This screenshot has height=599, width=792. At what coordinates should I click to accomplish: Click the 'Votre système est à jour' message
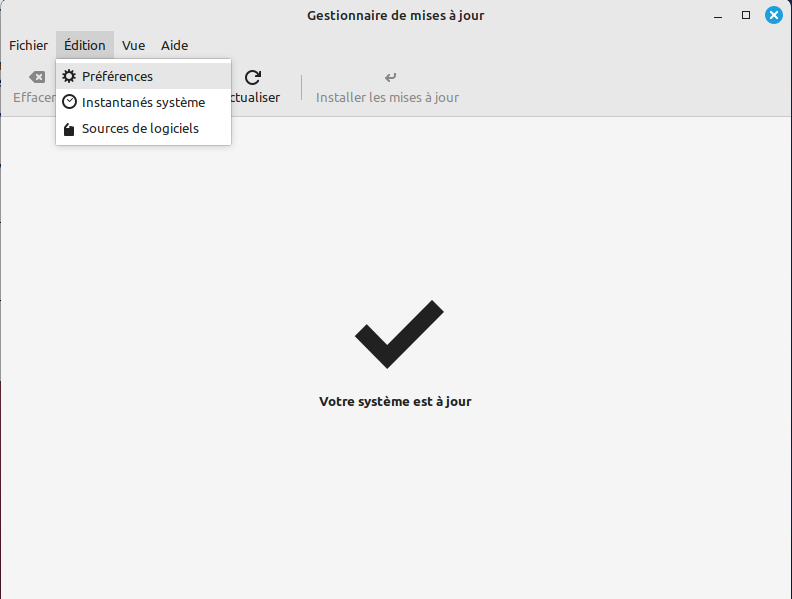click(x=395, y=402)
